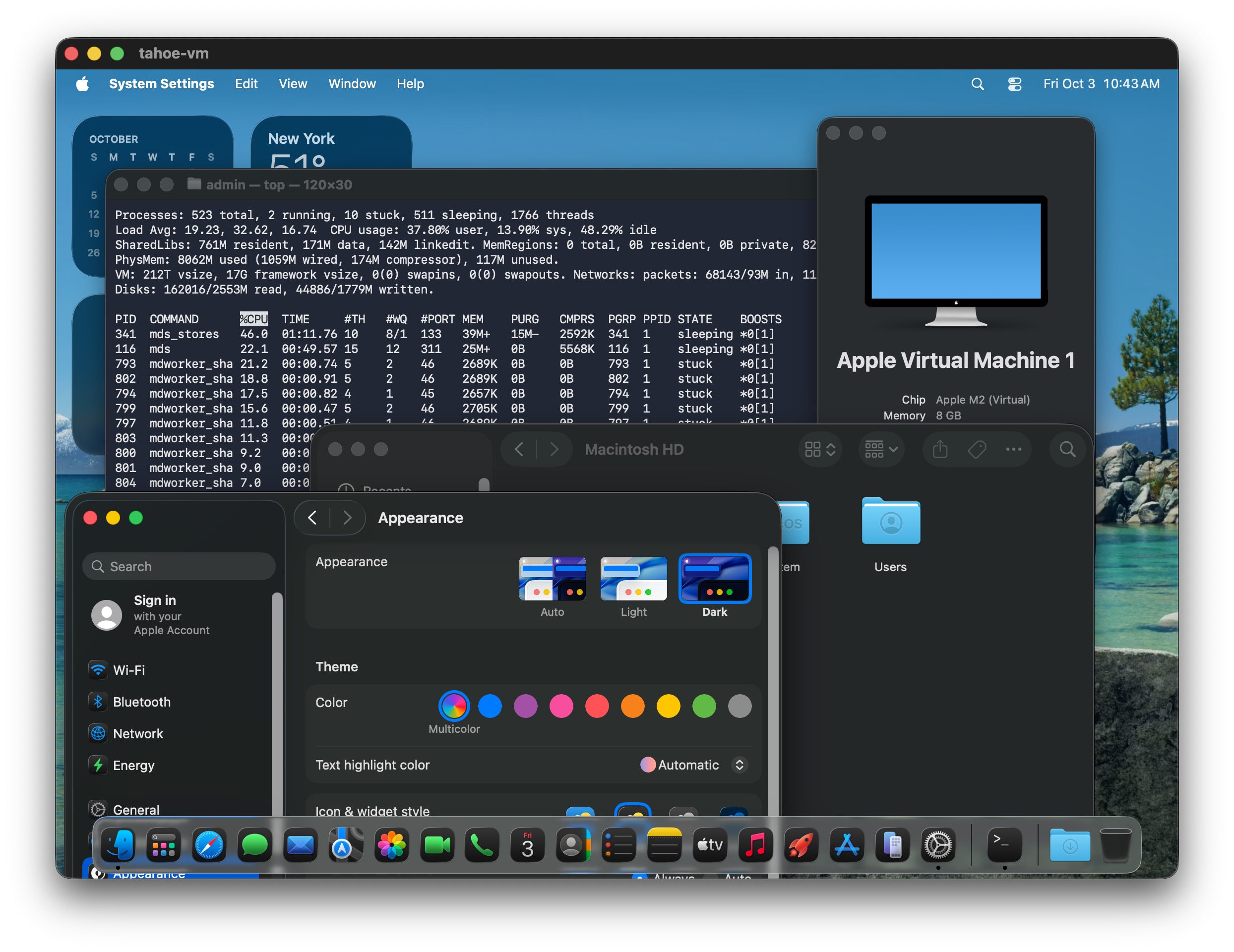The width and height of the screenshot is (1234, 952).
Task: Open the Edit menu in the menu bar
Action: tap(246, 83)
